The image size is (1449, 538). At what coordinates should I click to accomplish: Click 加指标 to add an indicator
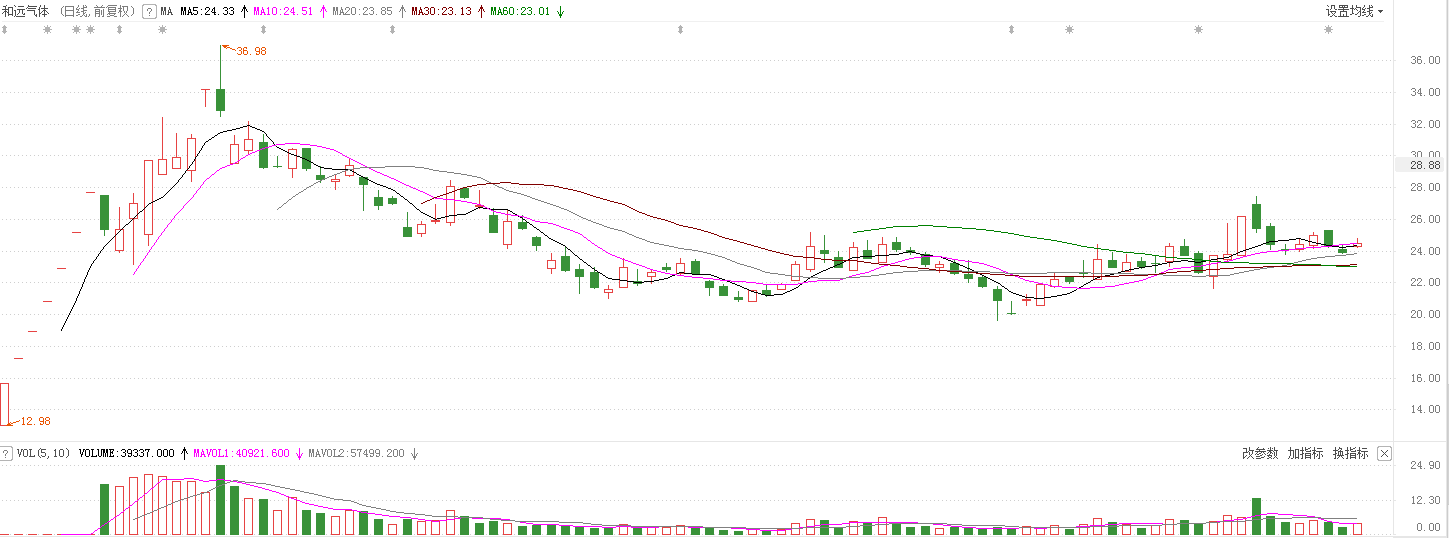point(1305,454)
